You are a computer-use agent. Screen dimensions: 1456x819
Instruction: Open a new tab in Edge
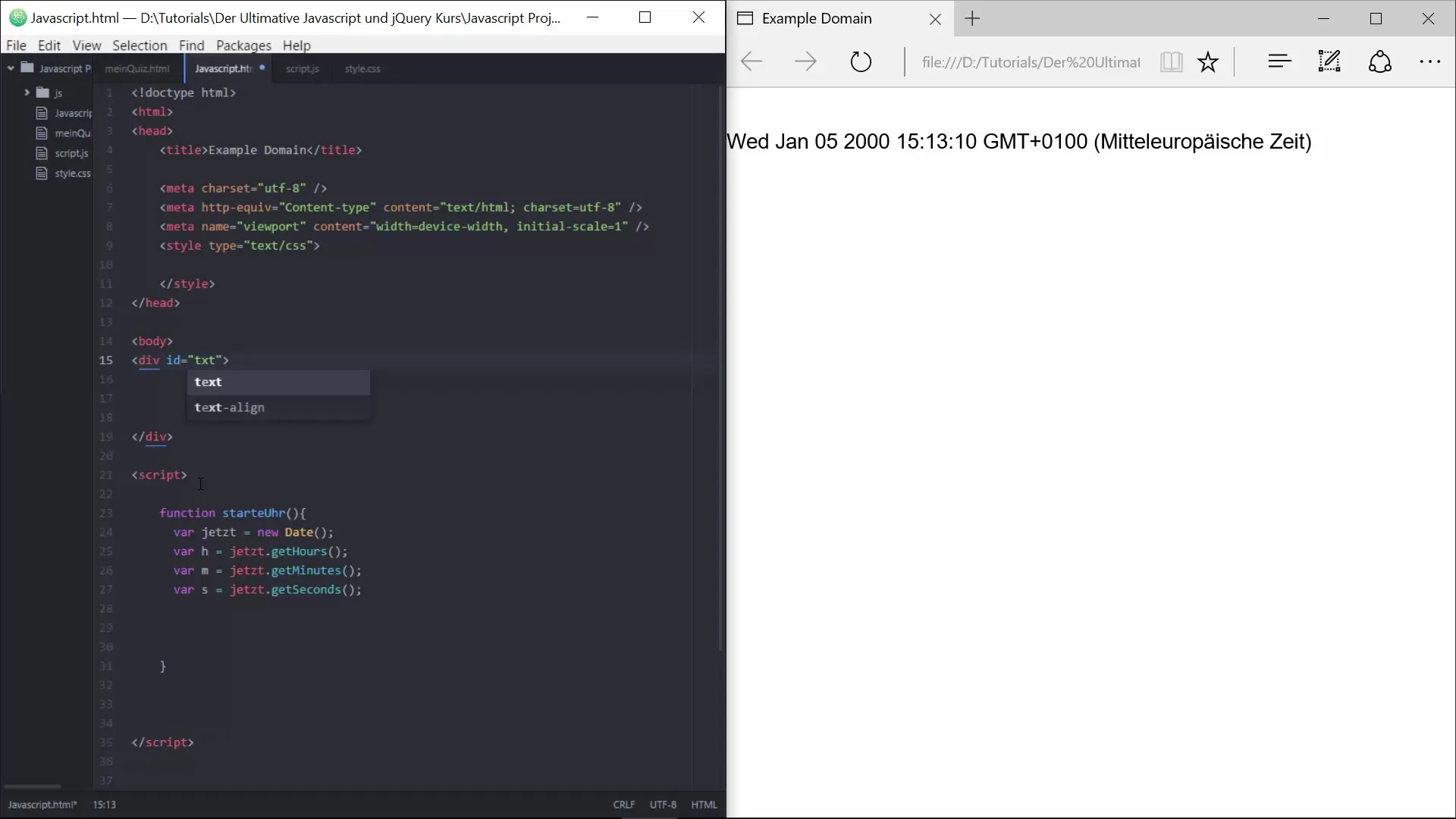pos(972,19)
